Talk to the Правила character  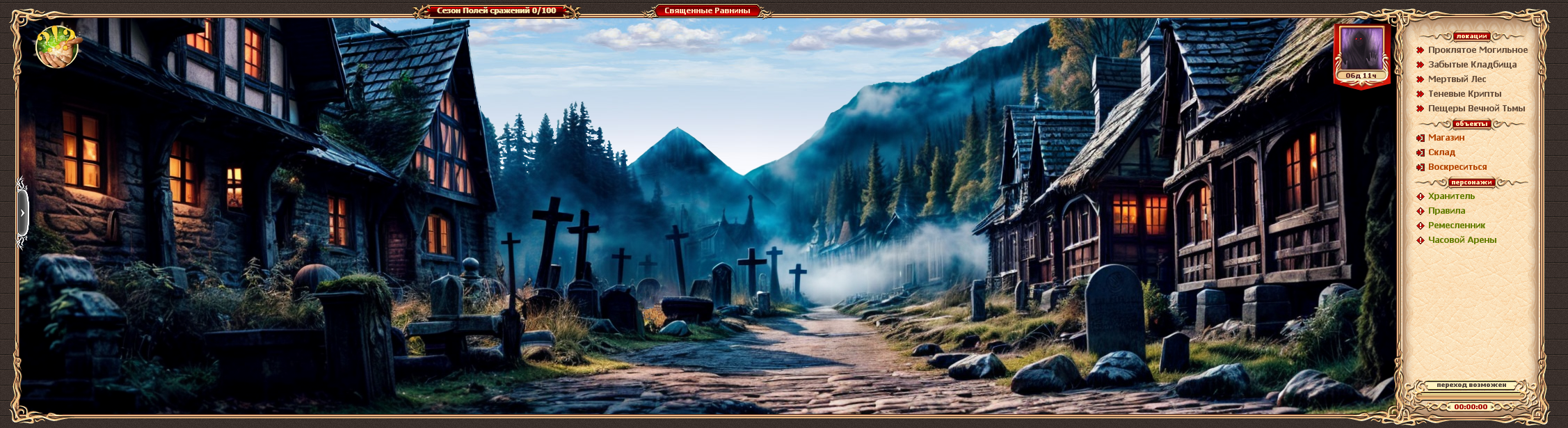tap(1446, 211)
